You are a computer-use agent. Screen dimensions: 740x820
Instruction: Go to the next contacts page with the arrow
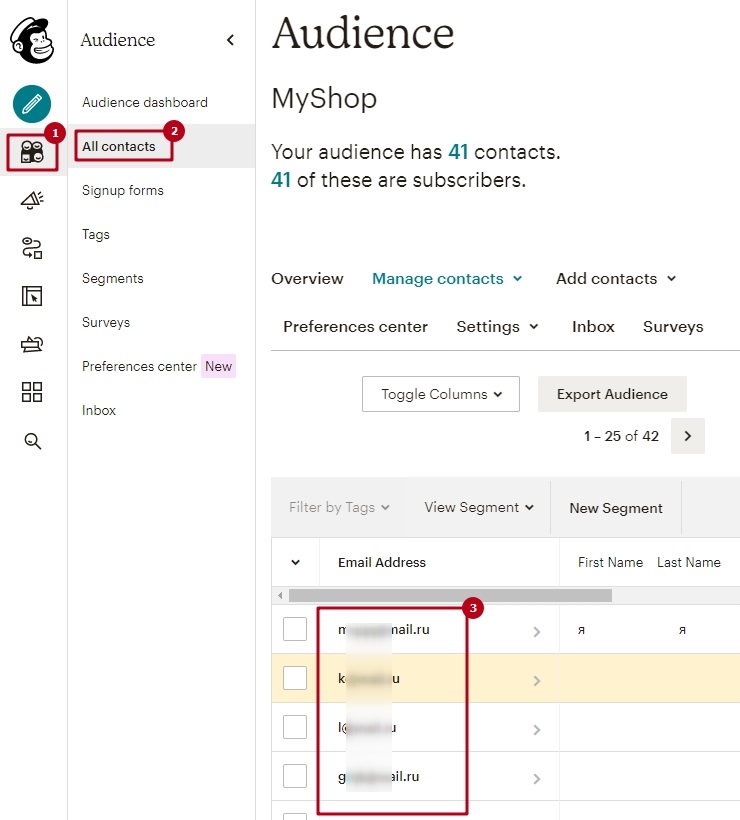tap(687, 436)
